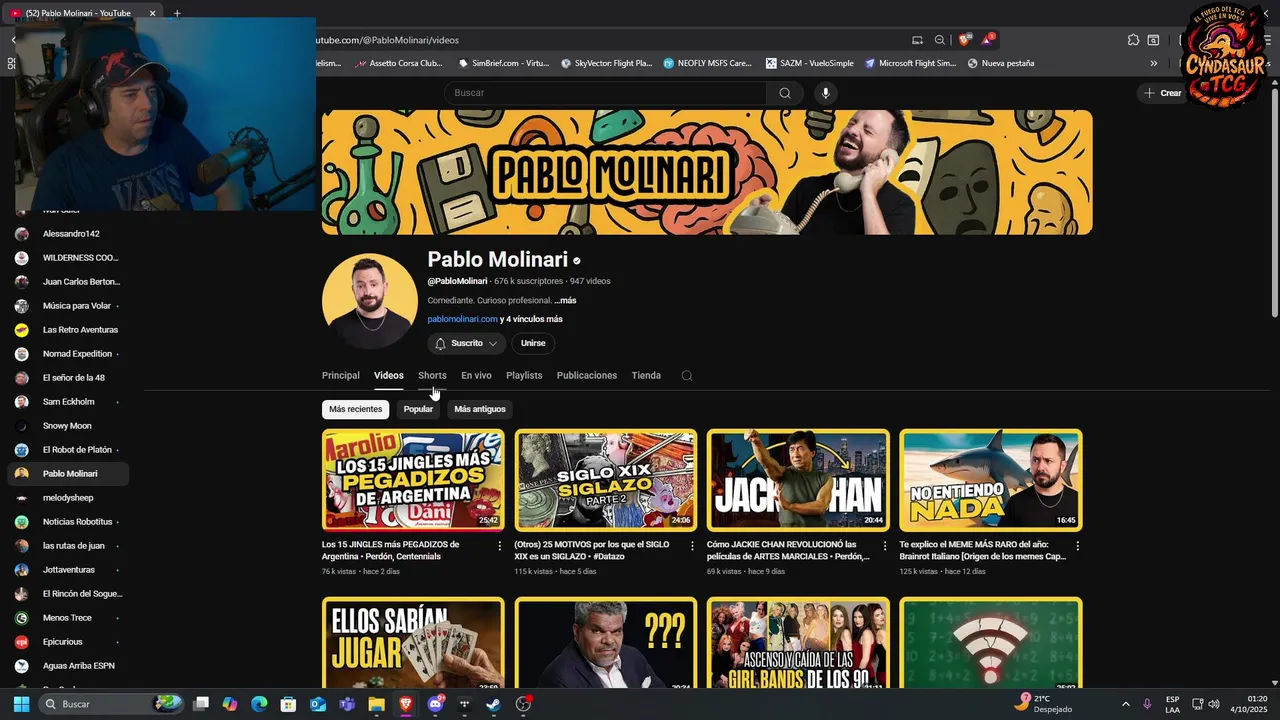Open File Explorer from the taskbar
Screen dimensions: 1280x720
376,704
